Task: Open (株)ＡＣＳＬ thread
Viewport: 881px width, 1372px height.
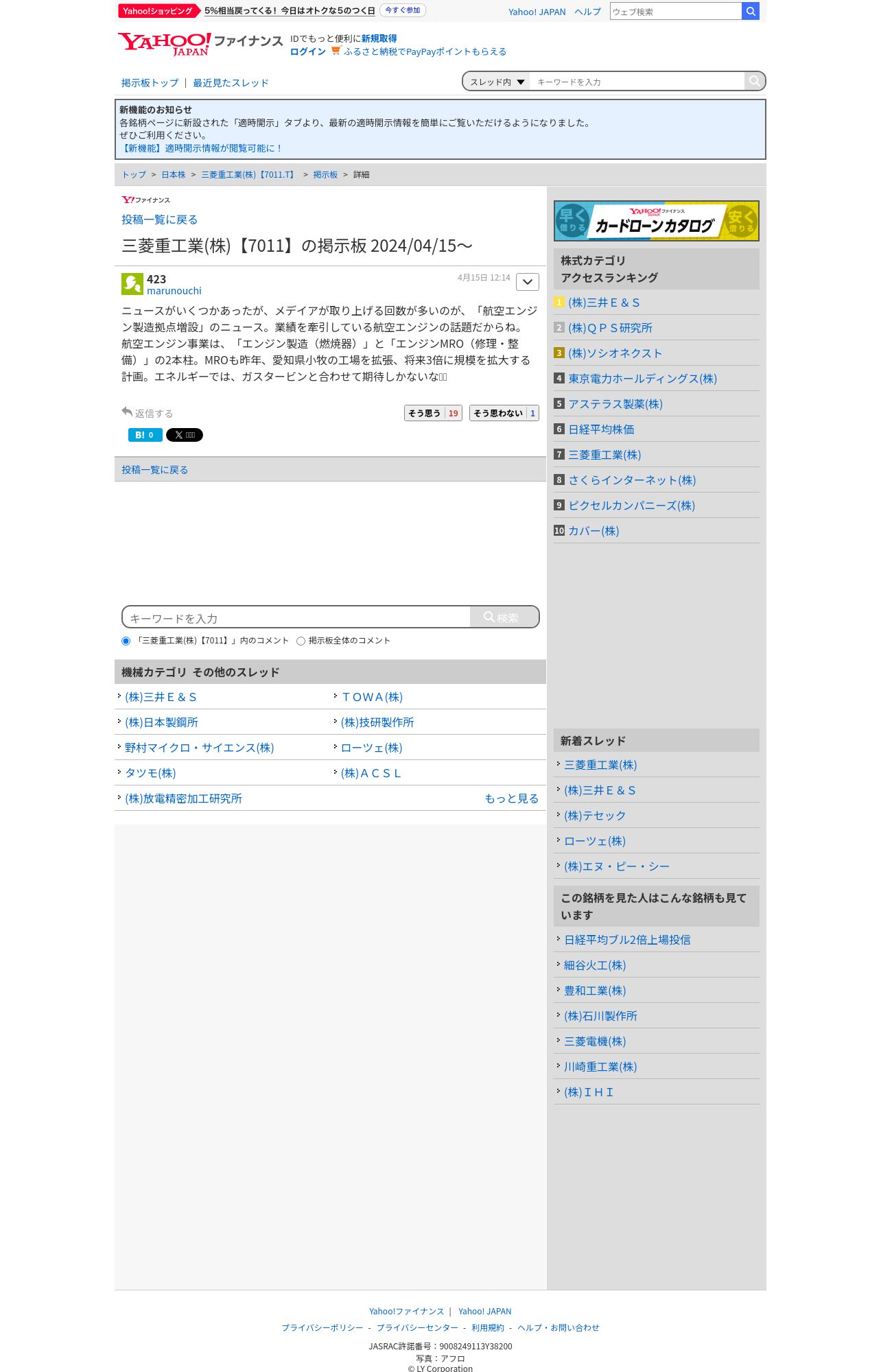Action: pyautogui.click(x=371, y=773)
